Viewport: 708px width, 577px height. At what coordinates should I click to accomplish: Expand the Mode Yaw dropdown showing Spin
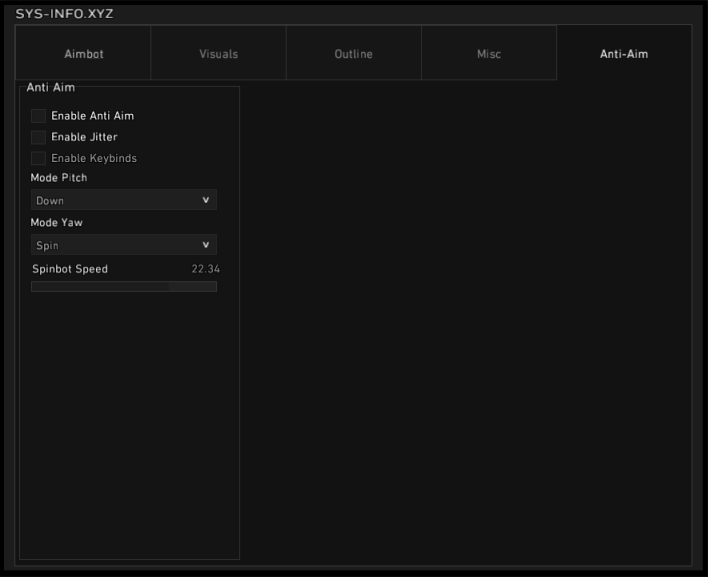coord(115,245)
